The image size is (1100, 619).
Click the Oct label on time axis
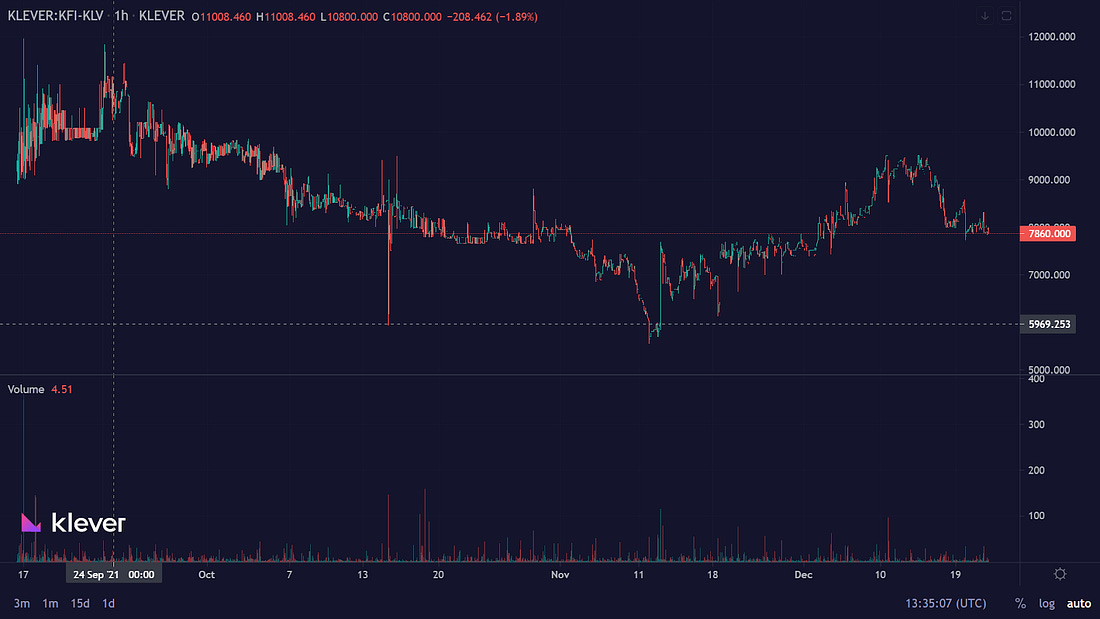[206, 575]
